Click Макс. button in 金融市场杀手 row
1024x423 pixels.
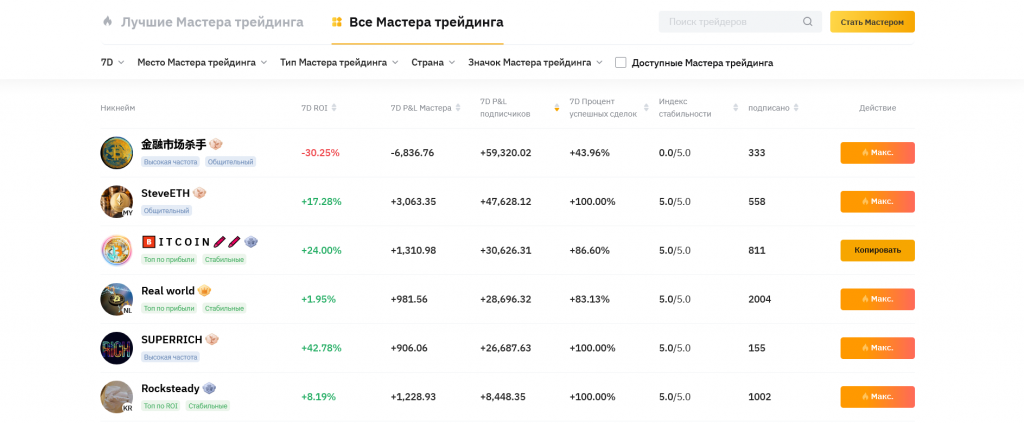click(877, 153)
